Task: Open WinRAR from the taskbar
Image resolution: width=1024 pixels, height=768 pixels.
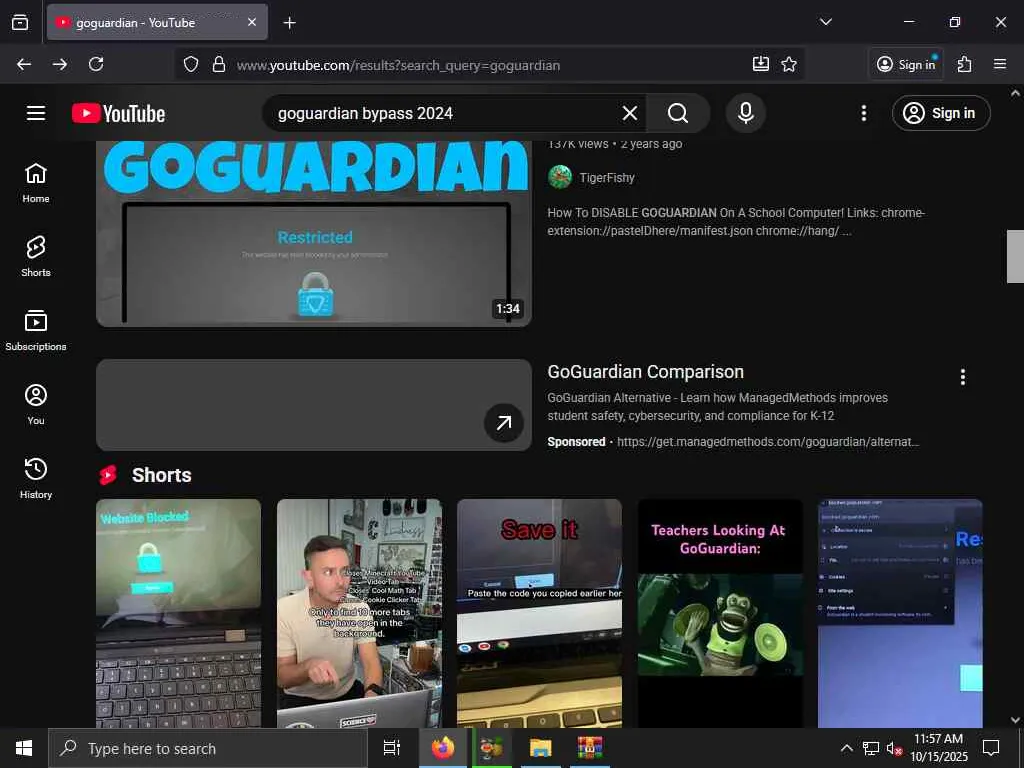Action: point(589,748)
